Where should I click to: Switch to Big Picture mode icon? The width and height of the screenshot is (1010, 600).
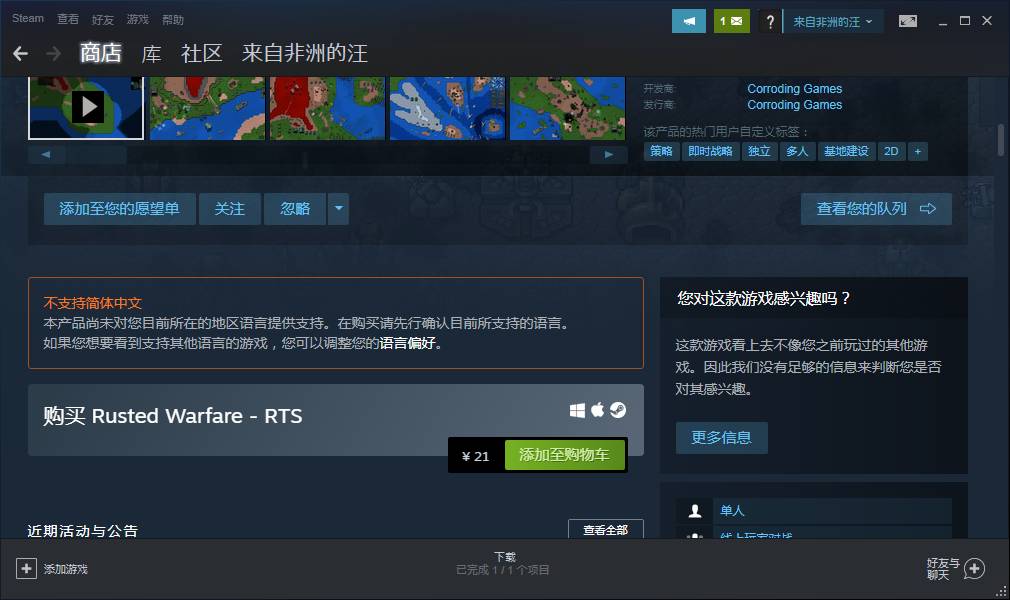click(x=908, y=21)
